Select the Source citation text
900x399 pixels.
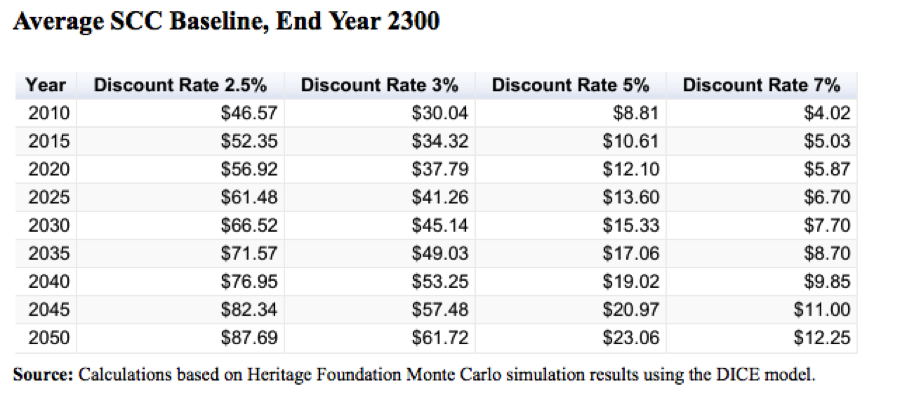(414, 375)
